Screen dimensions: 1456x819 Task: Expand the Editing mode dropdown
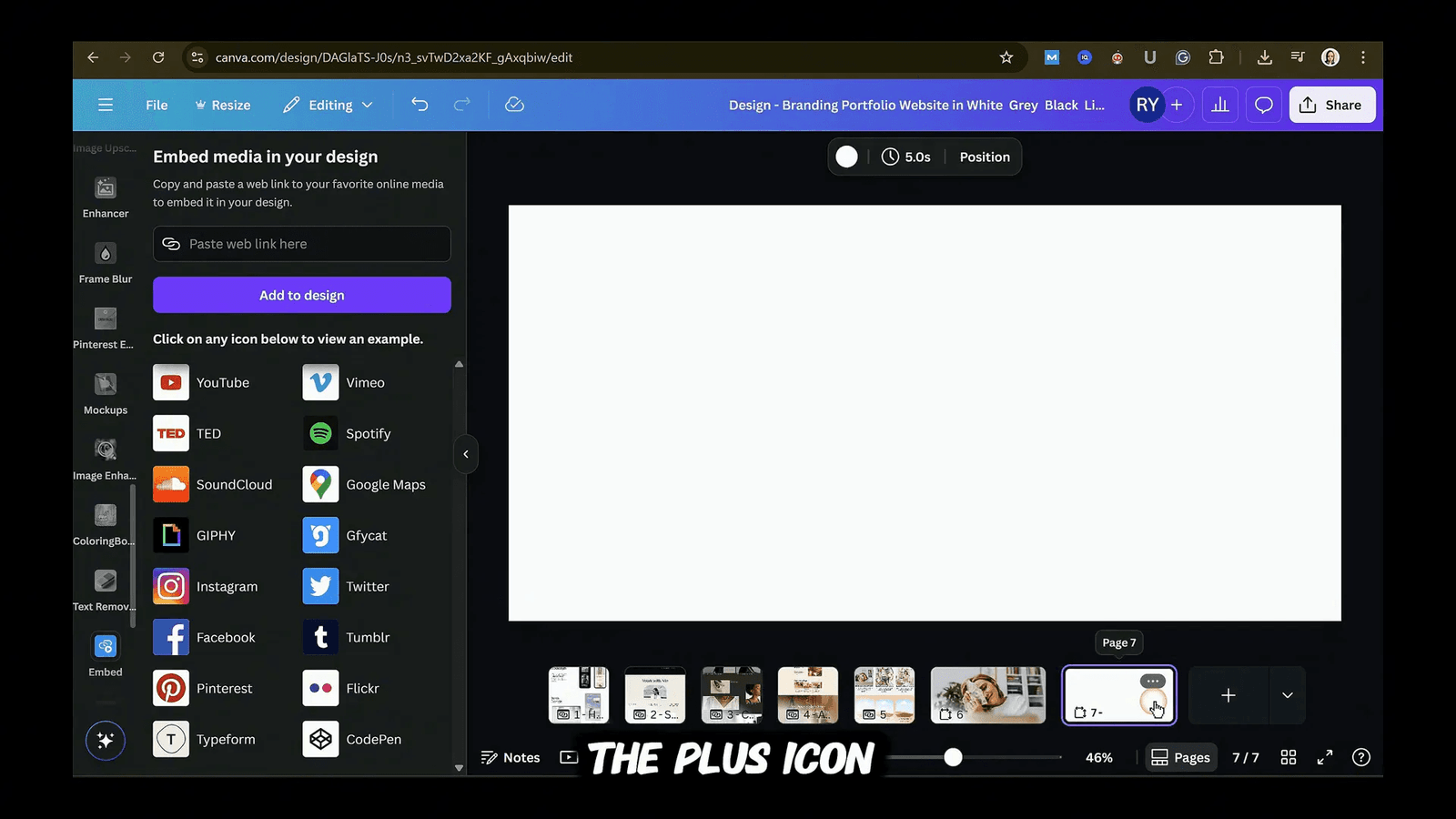click(x=328, y=105)
